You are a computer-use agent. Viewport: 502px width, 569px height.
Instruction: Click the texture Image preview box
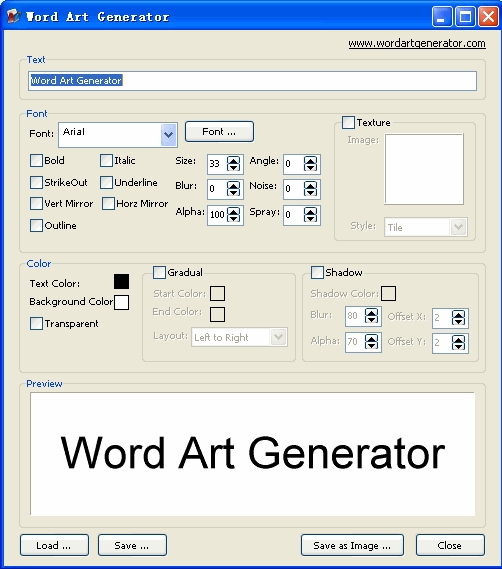(424, 169)
